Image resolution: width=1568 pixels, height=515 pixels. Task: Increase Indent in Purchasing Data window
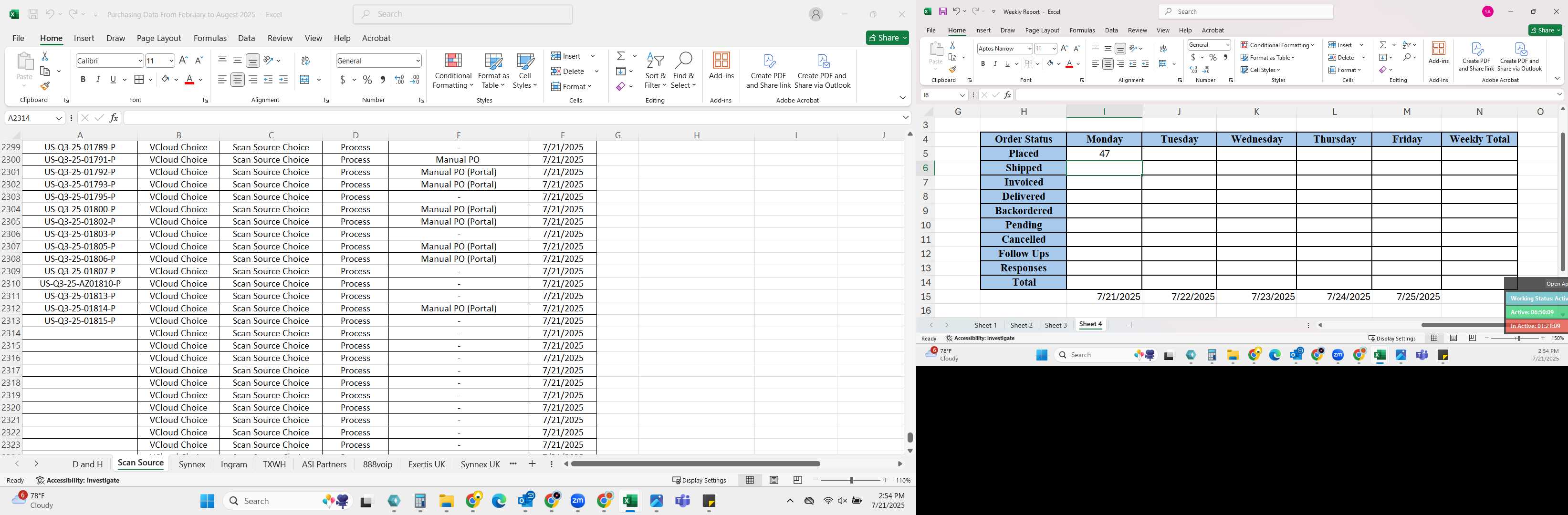tap(283, 80)
